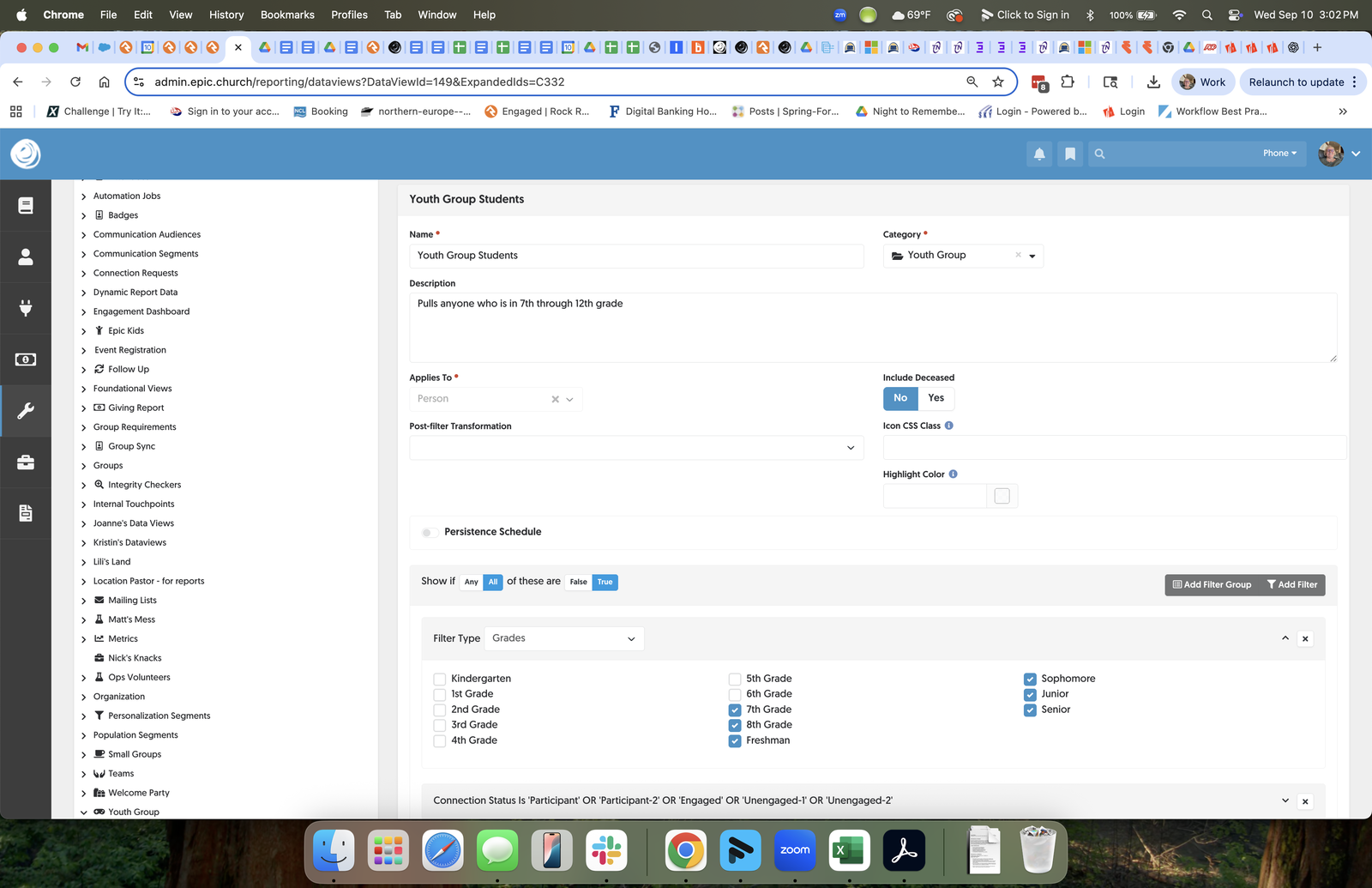Click the Highlight Color swatch

coord(1002,496)
